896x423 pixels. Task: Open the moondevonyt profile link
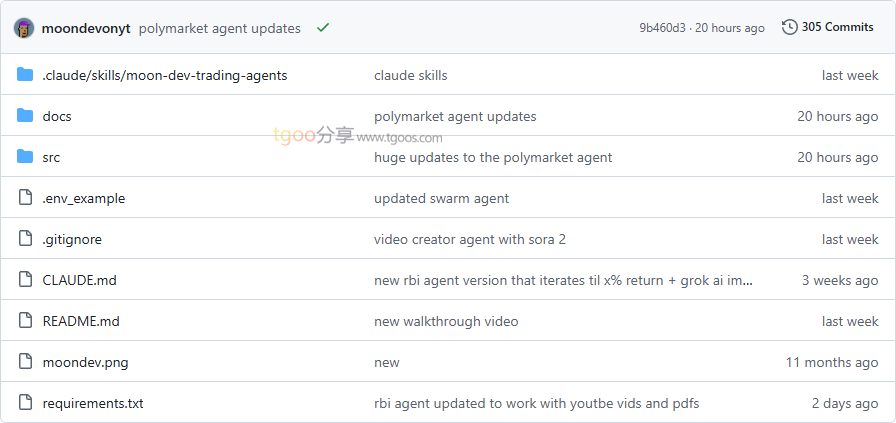coord(86,28)
